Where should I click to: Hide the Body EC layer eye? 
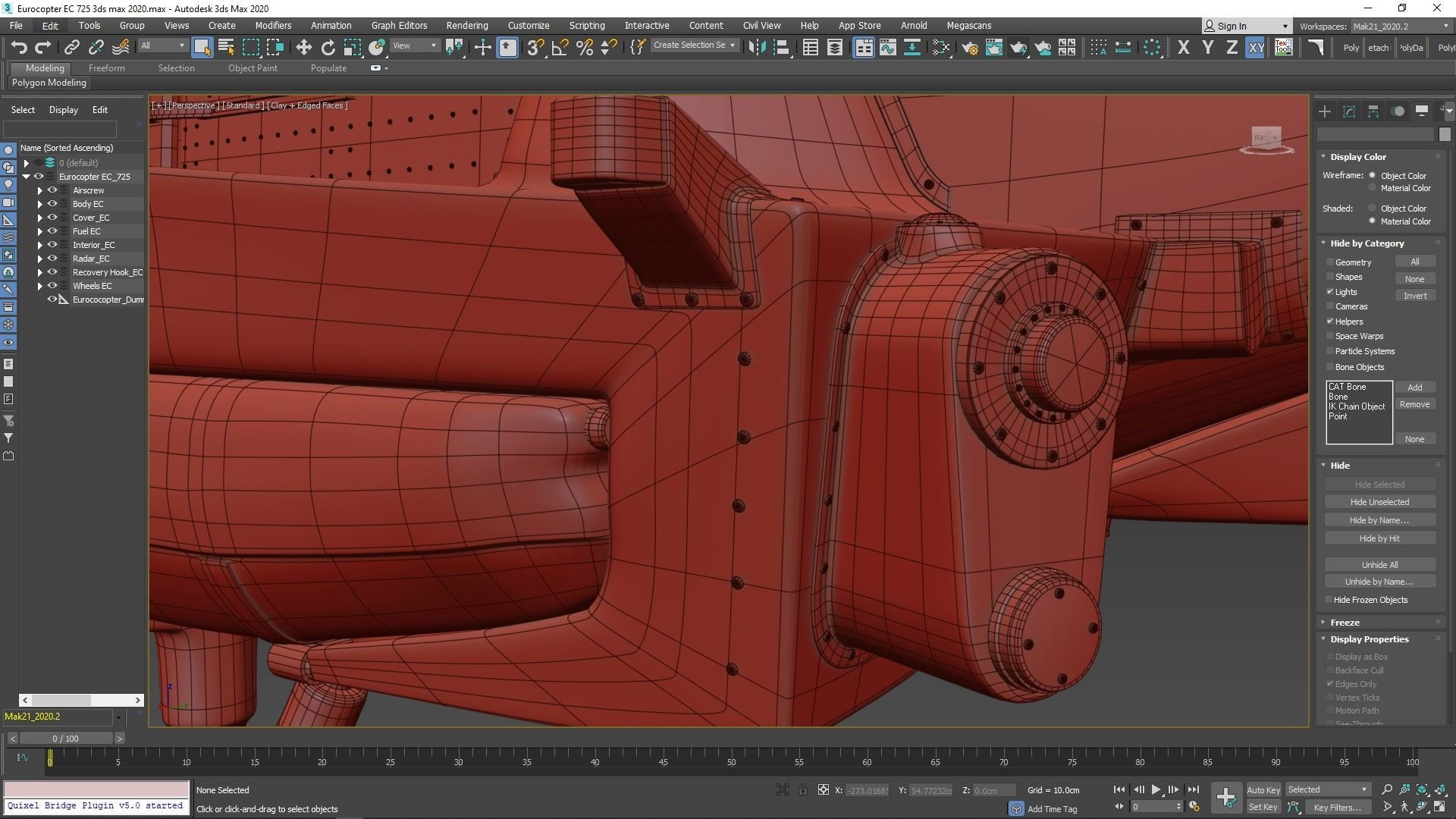(52, 204)
